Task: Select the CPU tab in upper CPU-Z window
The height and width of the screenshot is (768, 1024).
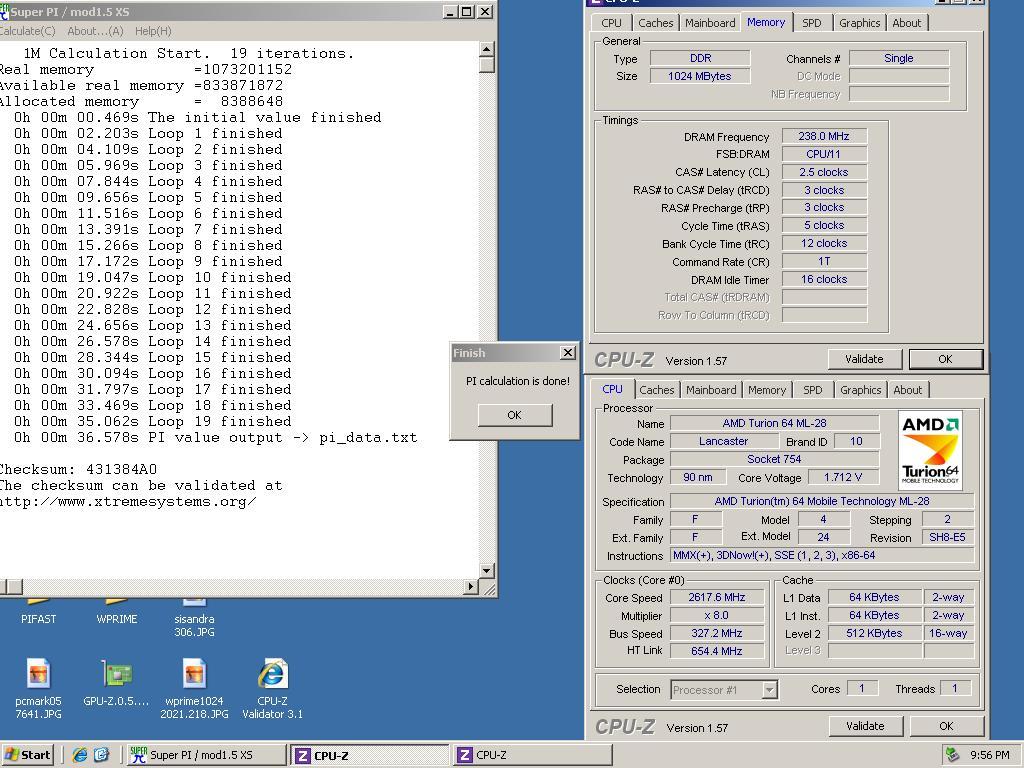Action: [611, 23]
